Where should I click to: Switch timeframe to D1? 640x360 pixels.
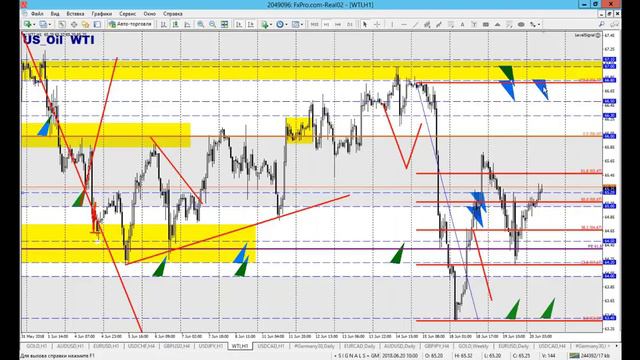click(x=349, y=24)
